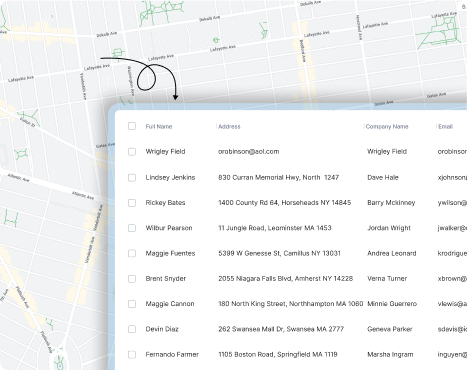The width and height of the screenshot is (467, 370).
Task: Click company name Andrea Leonard
Action: pyautogui.click(x=392, y=253)
